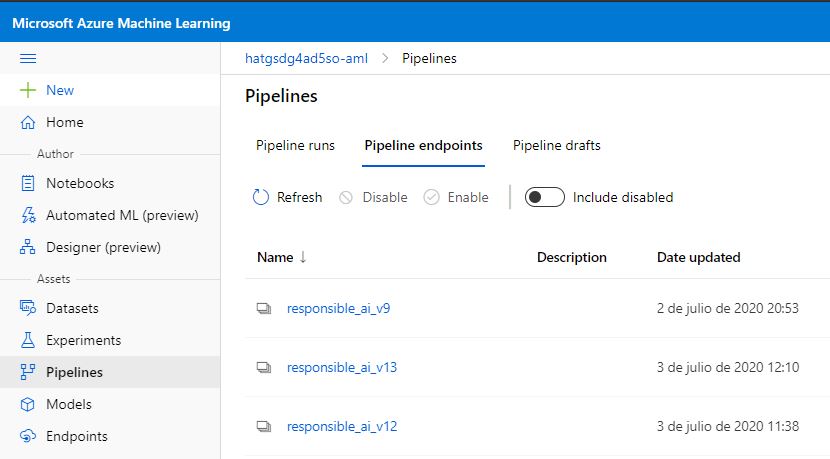
Task: Sort by the Date updated column header
Action: [x=699, y=257]
